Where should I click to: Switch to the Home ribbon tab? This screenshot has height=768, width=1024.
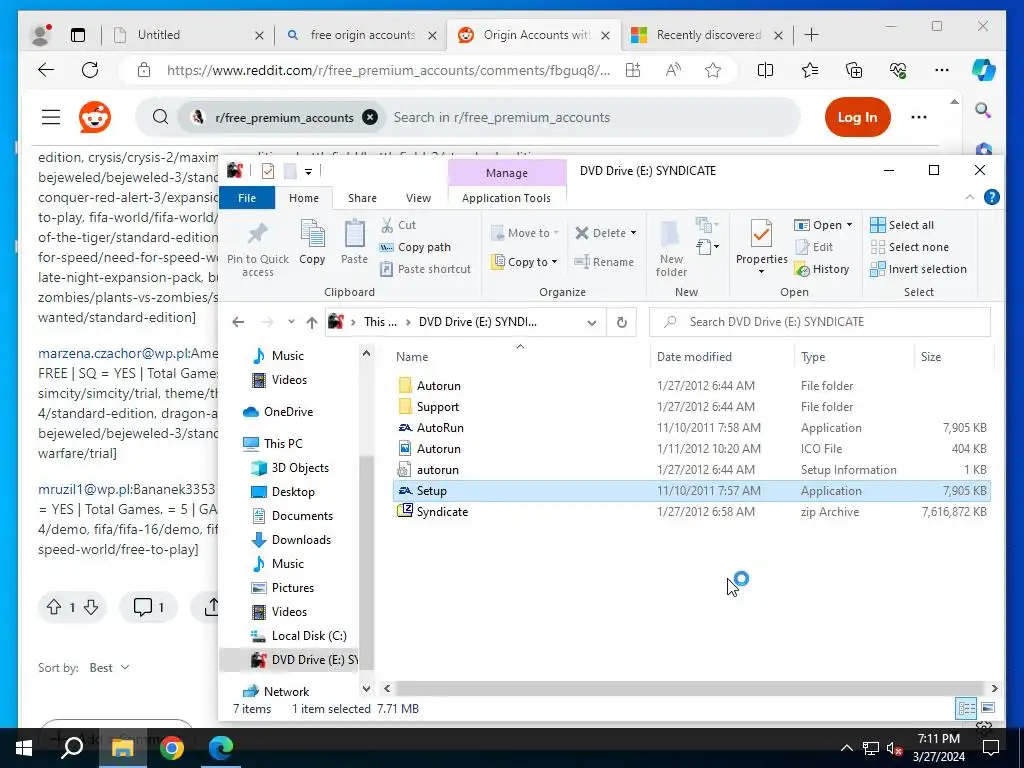304,198
